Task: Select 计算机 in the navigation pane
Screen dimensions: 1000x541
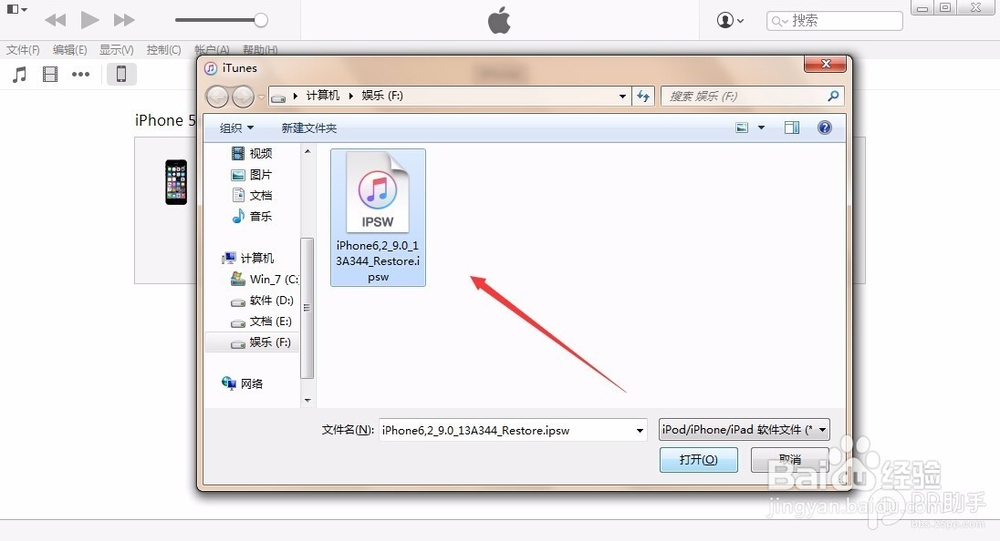Action: [x=249, y=258]
